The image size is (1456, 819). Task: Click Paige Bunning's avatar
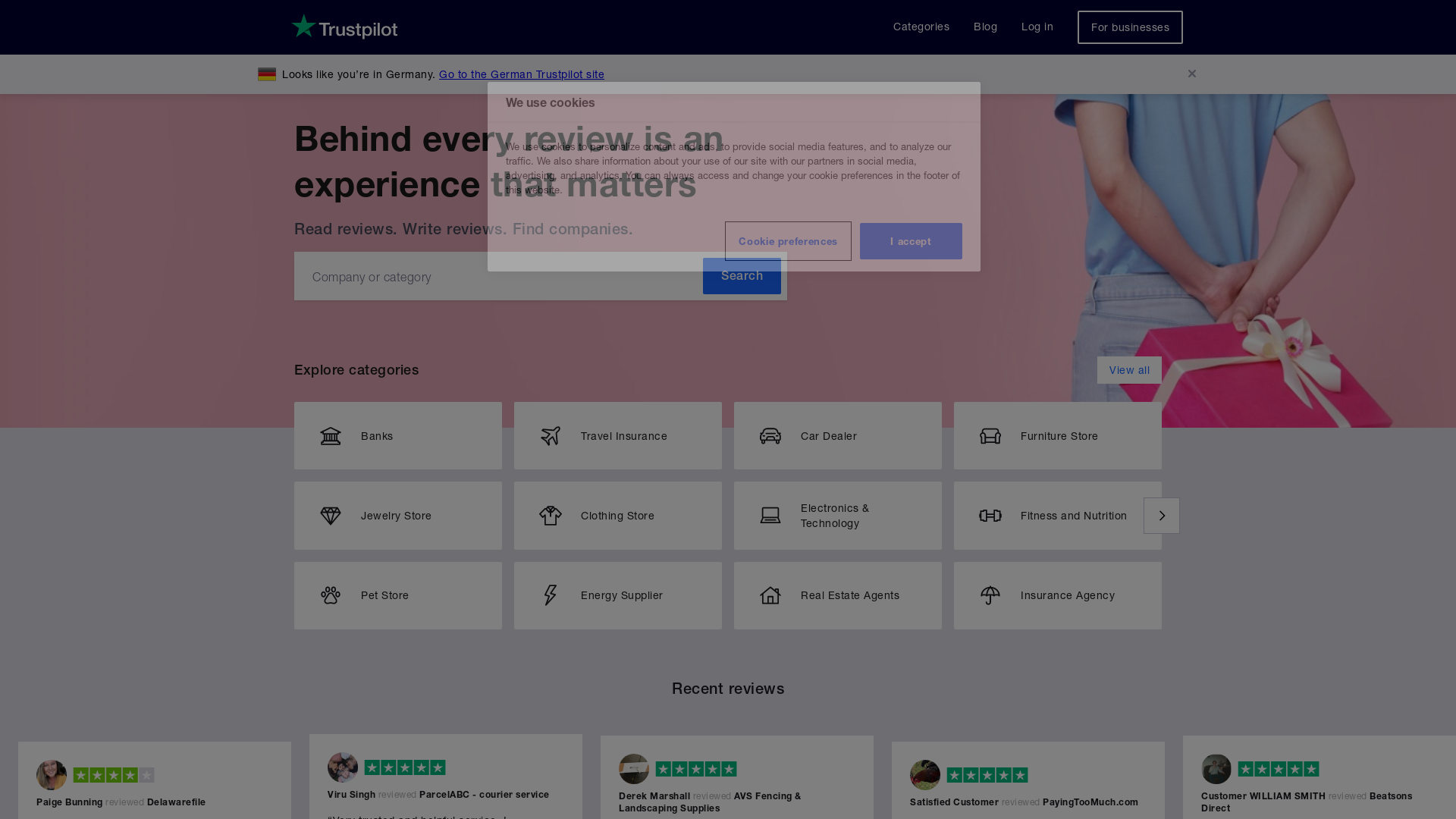52,775
